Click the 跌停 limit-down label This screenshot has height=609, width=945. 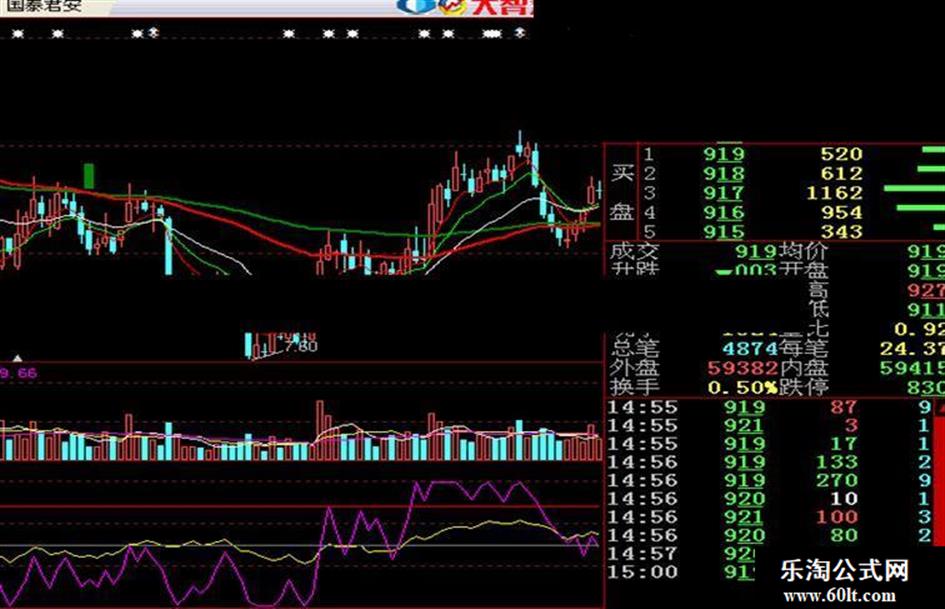point(803,387)
